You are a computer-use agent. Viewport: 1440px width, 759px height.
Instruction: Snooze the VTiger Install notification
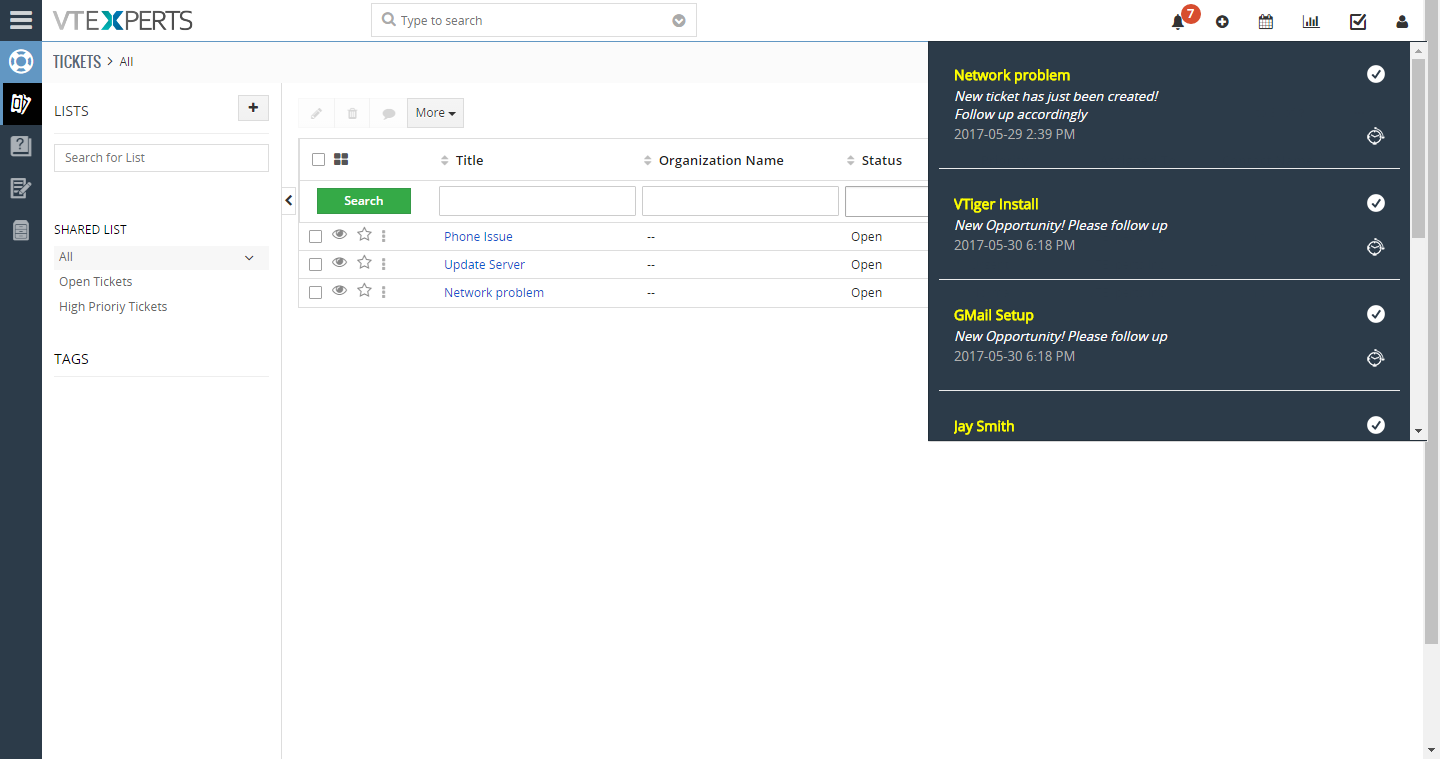point(1376,247)
